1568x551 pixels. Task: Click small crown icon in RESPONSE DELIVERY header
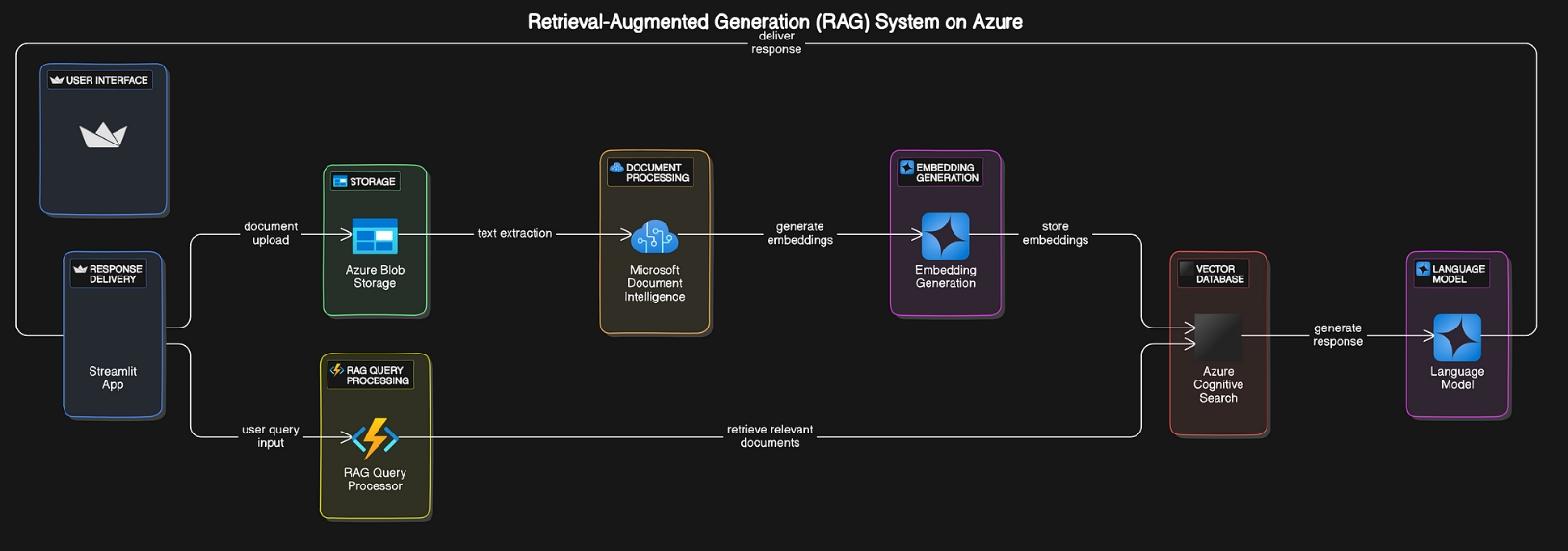(80, 269)
